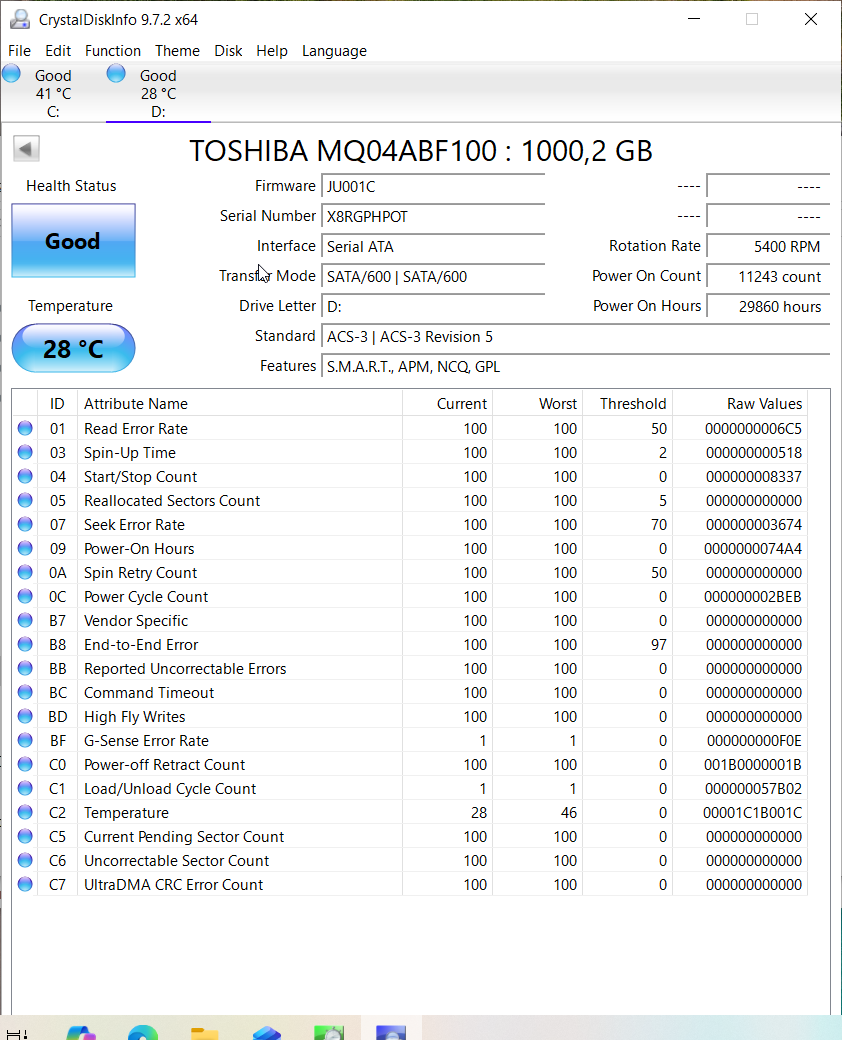The image size is (842, 1040).
Task: Click status icon for Seek Error Rate
Action: tap(25, 524)
